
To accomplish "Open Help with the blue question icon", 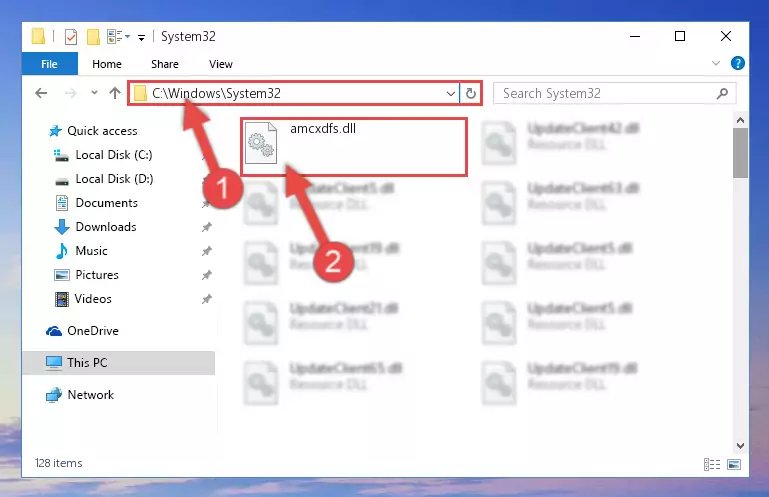I will coord(738,63).
